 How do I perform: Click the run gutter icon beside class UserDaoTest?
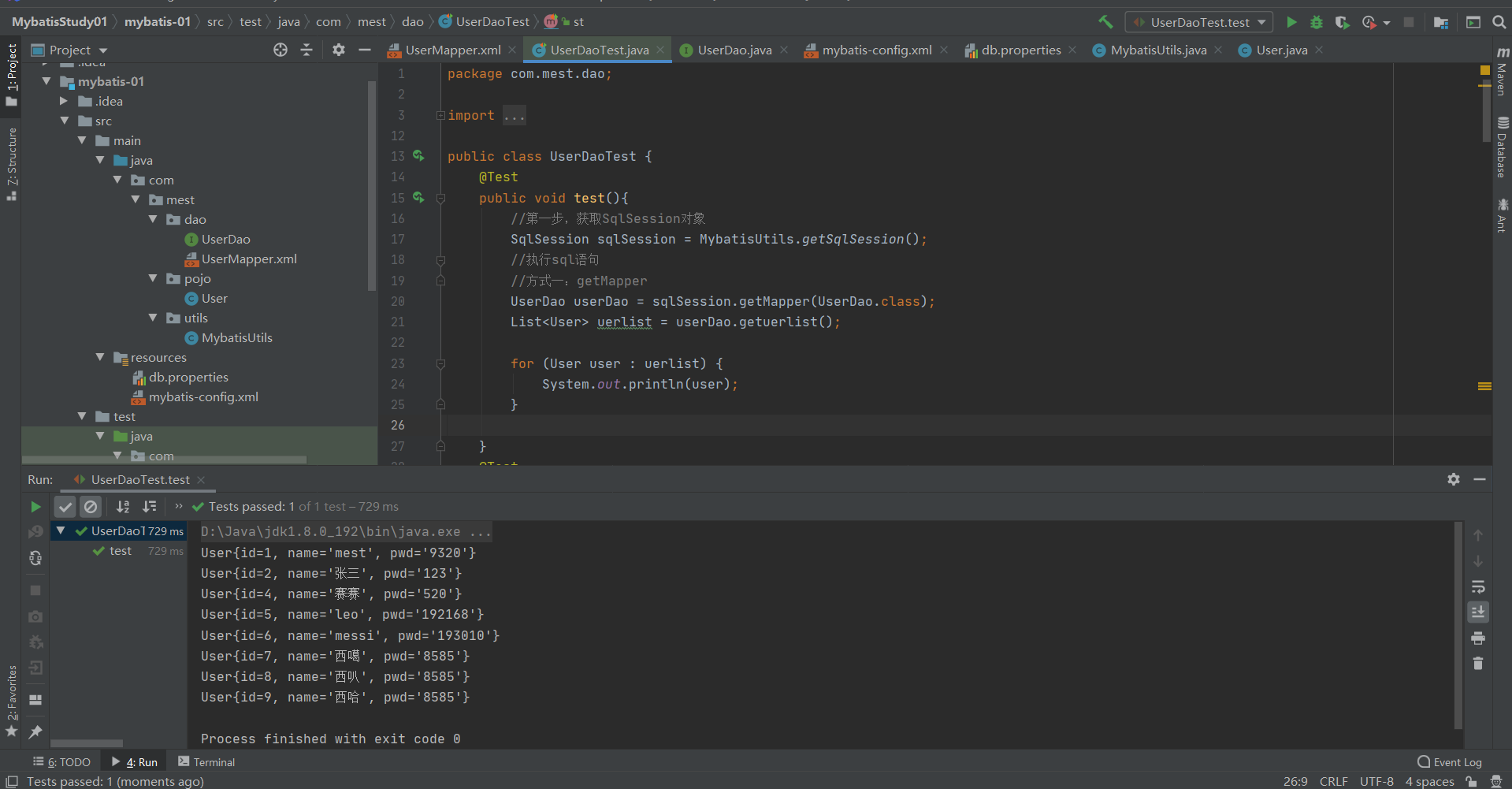point(418,156)
